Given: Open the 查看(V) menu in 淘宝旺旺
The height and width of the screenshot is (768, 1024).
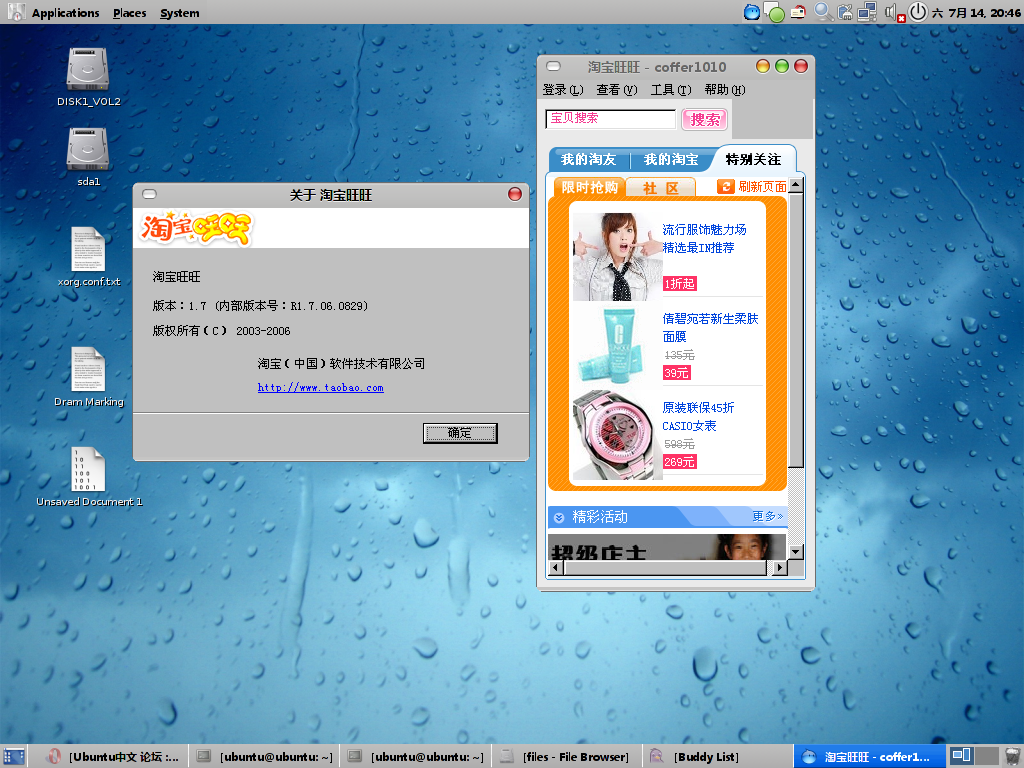Looking at the screenshot, I should (x=616, y=89).
